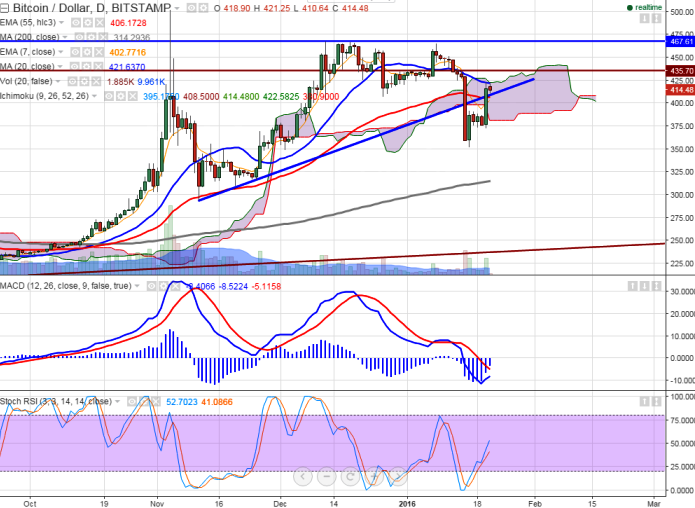Expand the MA (20, close) dropdown arrow
This screenshot has height=508, width=695.
click(60, 66)
